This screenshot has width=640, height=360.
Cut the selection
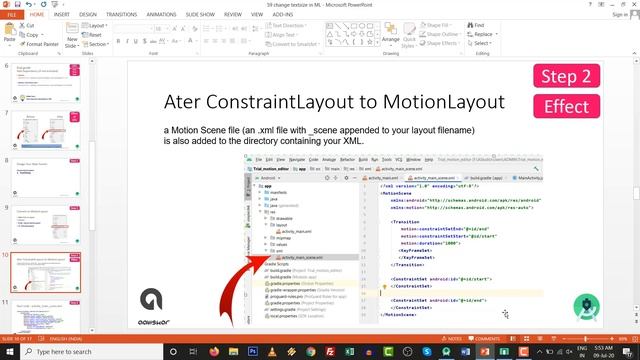pos(27,25)
